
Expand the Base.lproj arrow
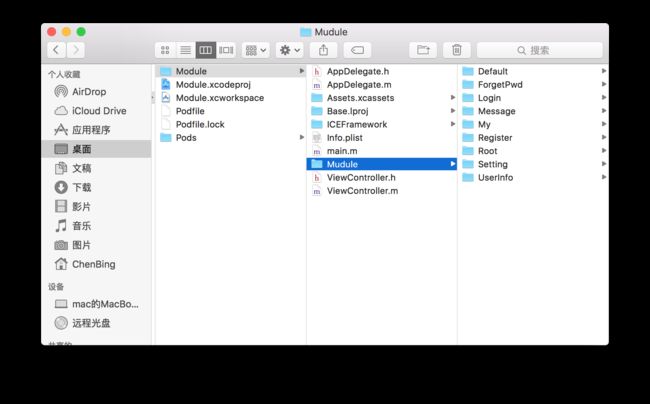pyautogui.click(x=453, y=111)
